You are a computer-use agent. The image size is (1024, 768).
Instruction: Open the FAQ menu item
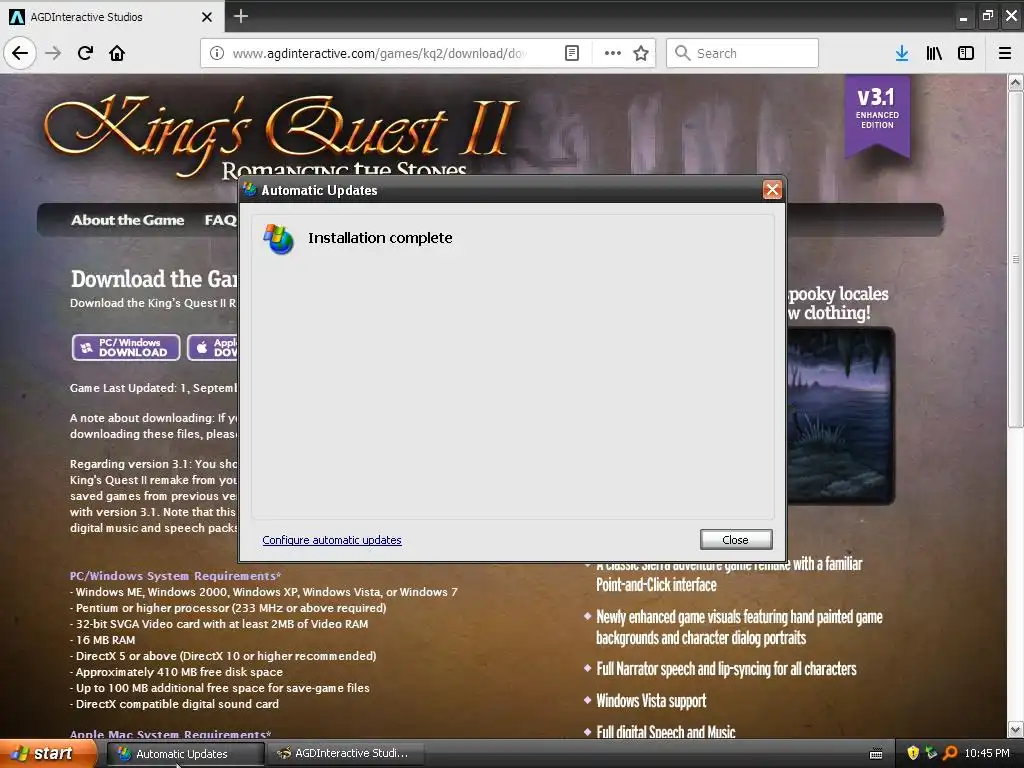coord(221,220)
